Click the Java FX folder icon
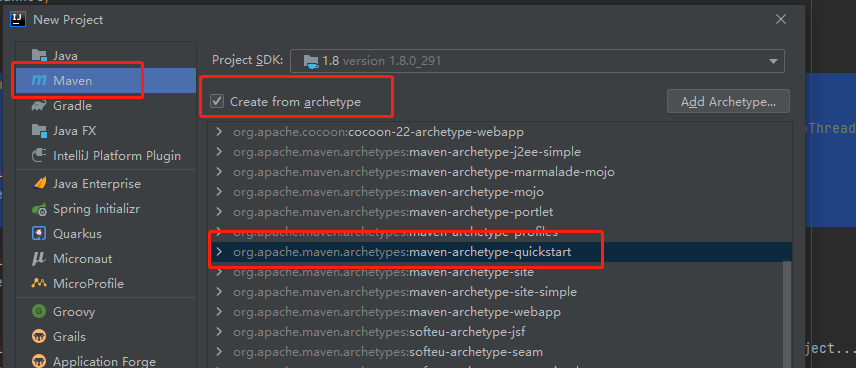This screenshot has width=856, height=368. pyautogui.click(x=39, y=130)
